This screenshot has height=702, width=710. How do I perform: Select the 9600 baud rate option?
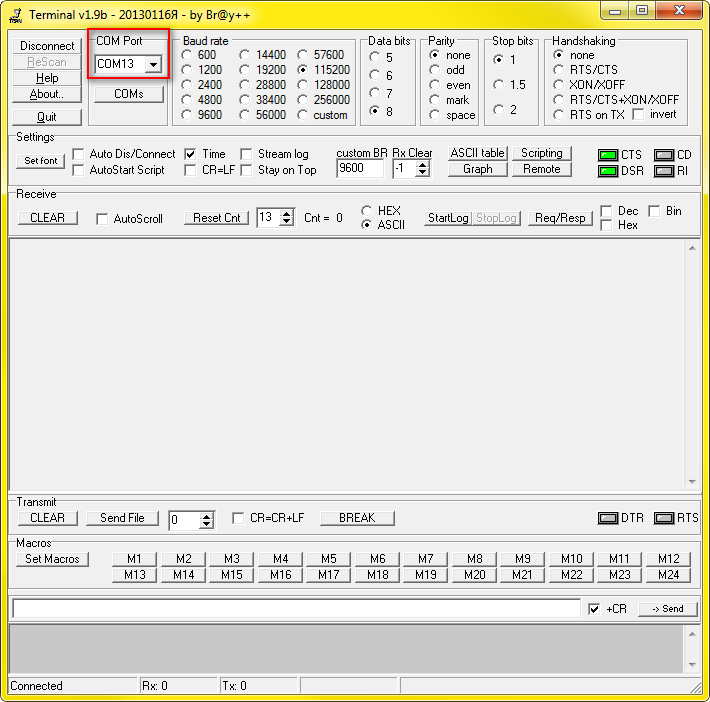[187, 115]
